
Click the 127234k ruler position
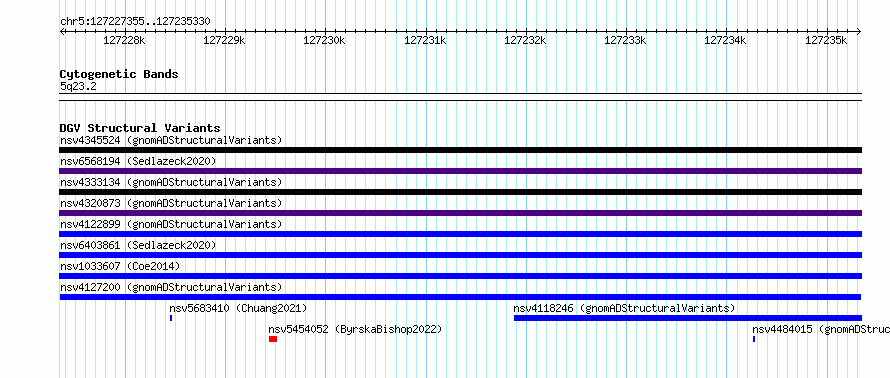click(726, 40)
